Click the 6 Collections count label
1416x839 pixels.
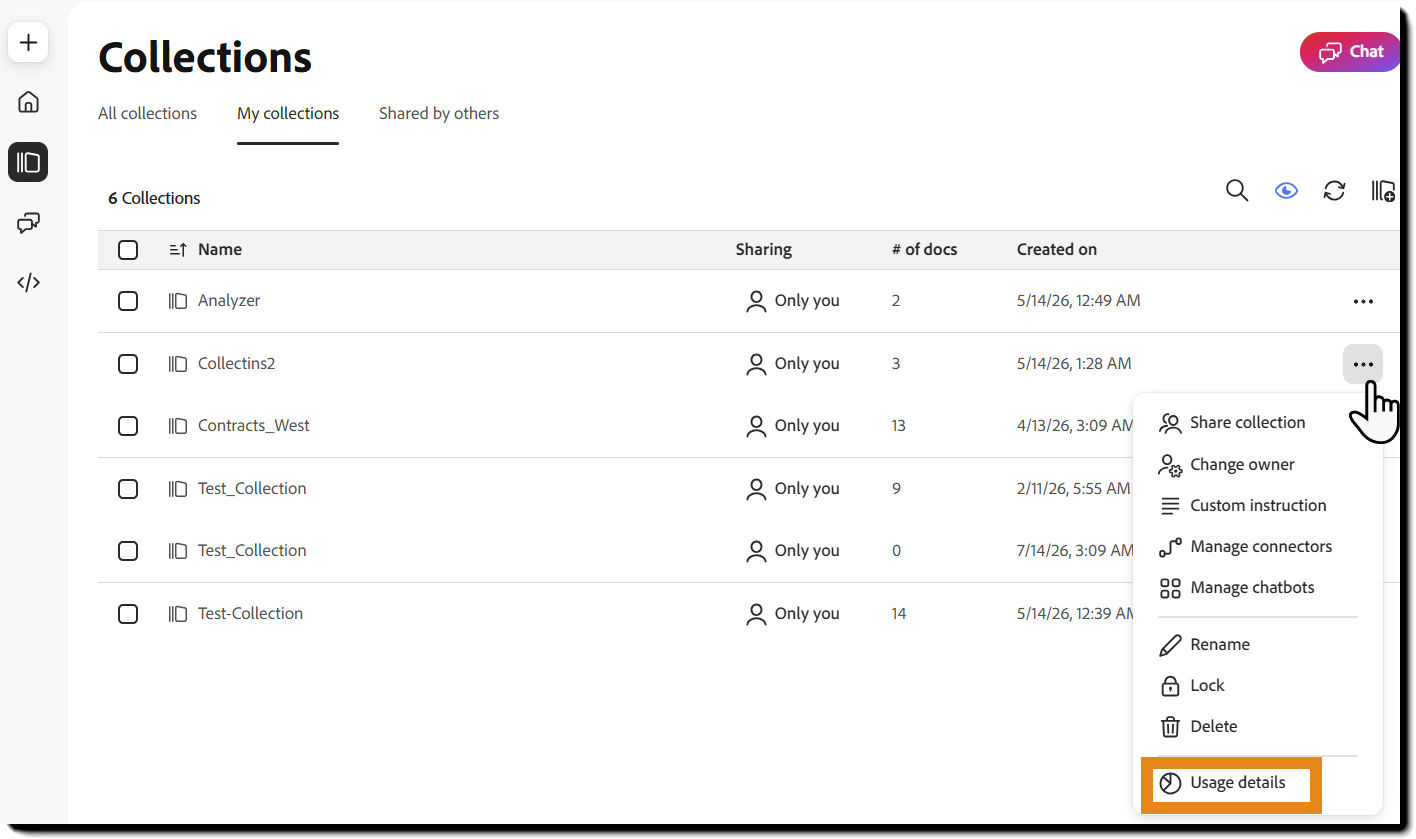coord(154,198)
